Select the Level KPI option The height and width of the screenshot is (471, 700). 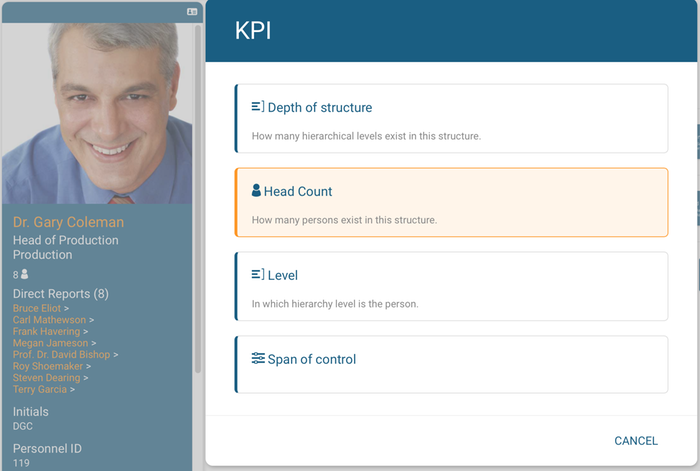[x=451, y=286]
